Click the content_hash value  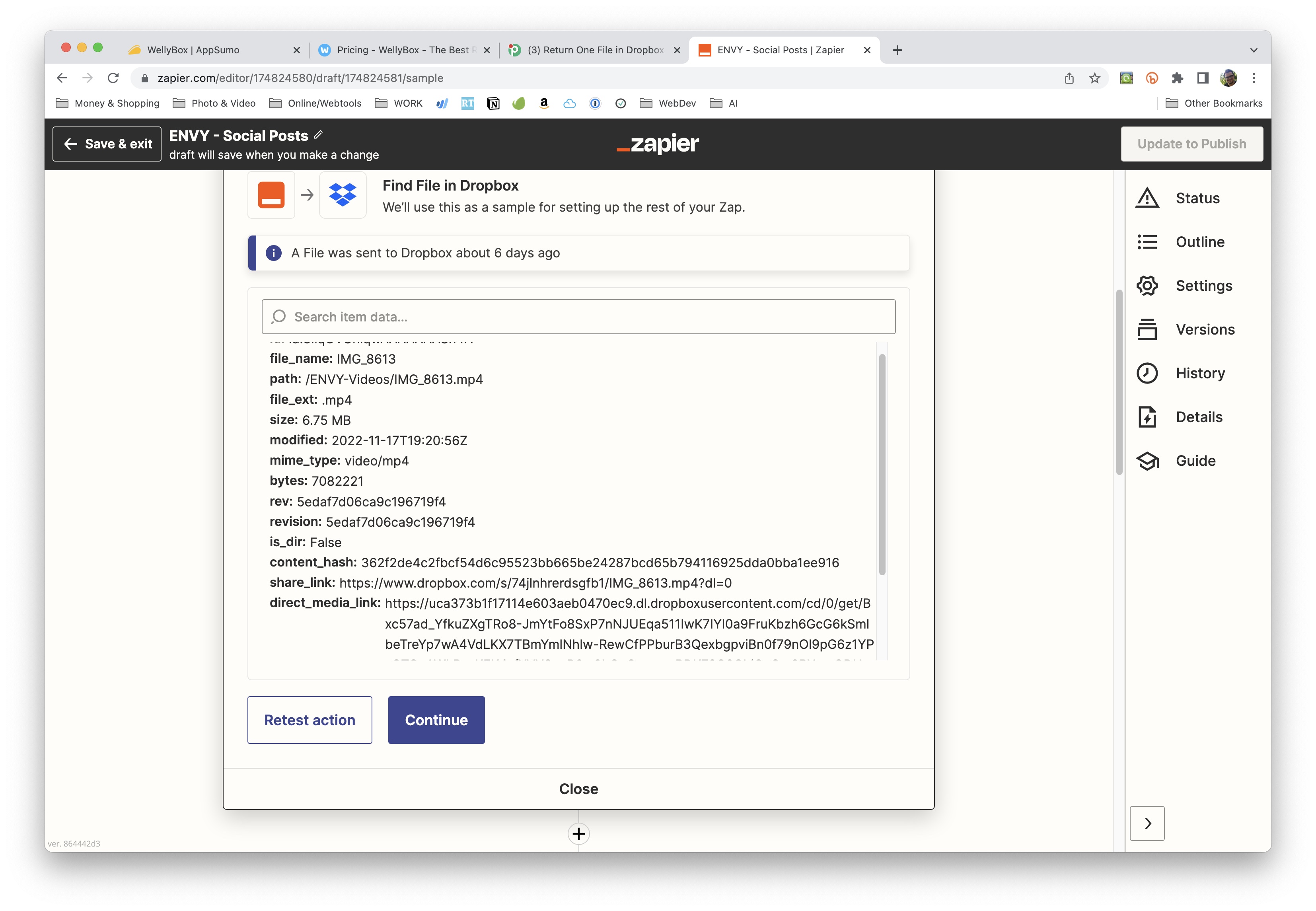click(x=600, y=563)
